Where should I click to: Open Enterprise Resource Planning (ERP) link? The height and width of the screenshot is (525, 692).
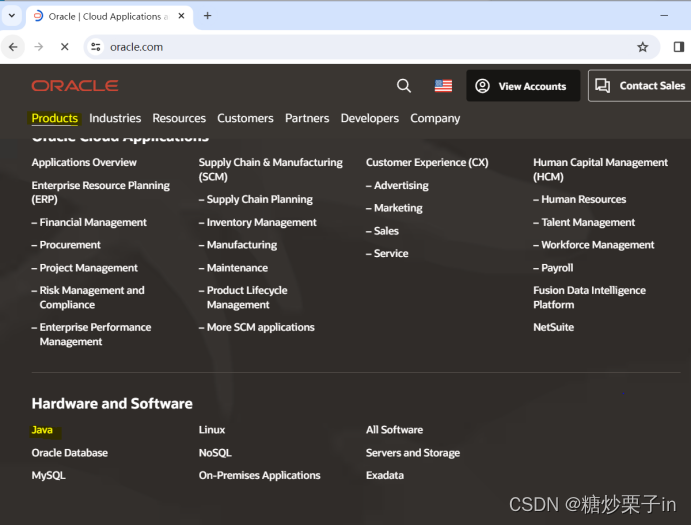pos(100,192)
